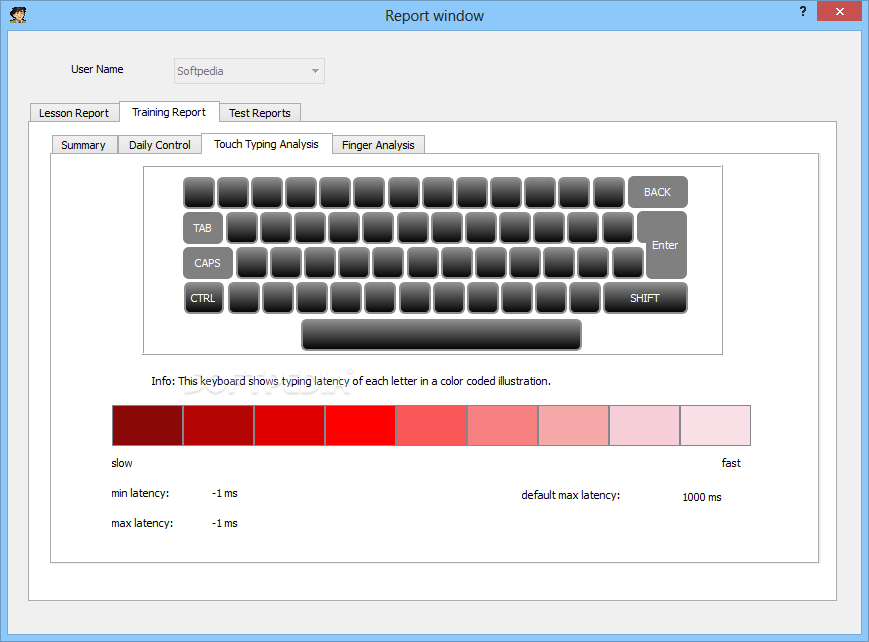Close the Report window
This screenshot has height=642, width=869.
coord(839,11)
